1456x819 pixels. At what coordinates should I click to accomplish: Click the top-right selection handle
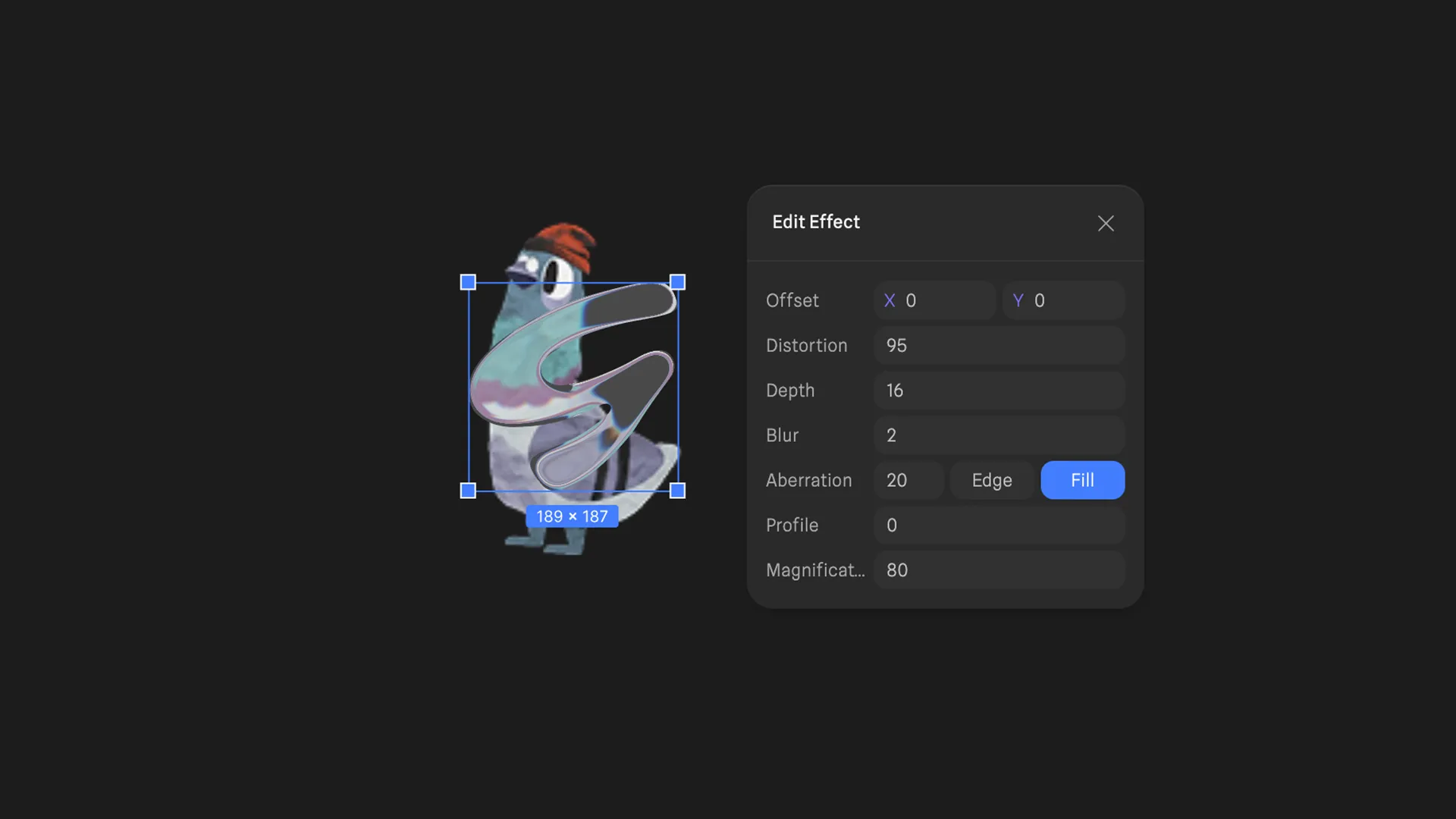678,282
